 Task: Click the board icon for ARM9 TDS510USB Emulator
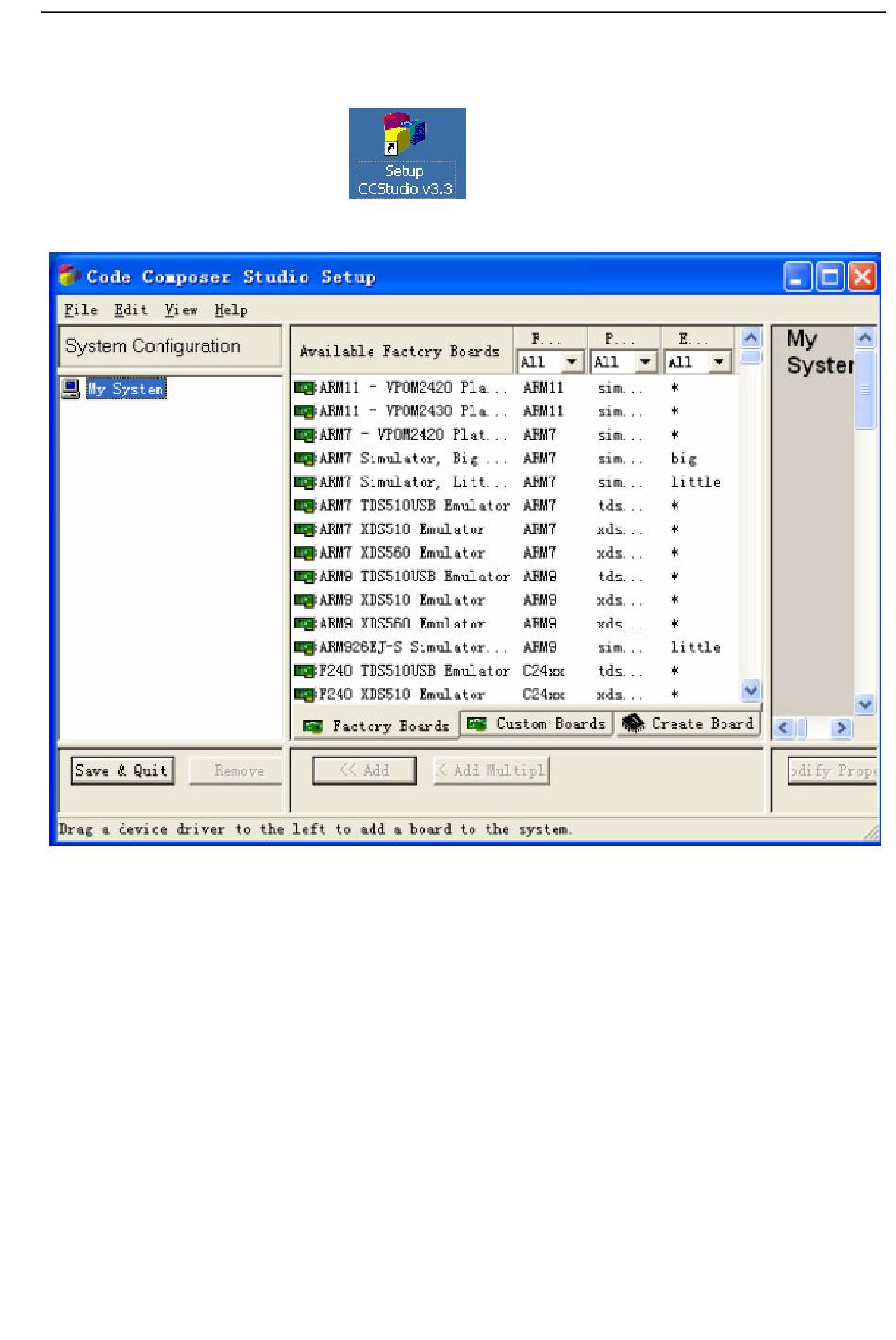point(305,577)
